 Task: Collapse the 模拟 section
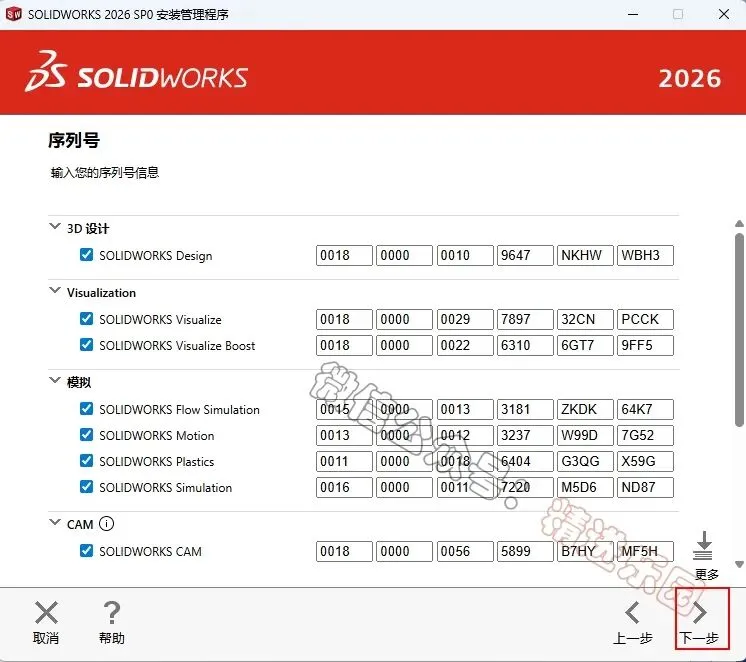tap(55, 380)
